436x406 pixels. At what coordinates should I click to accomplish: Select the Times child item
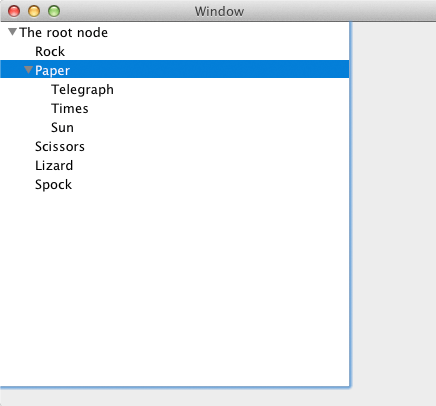tap(70, 109)
